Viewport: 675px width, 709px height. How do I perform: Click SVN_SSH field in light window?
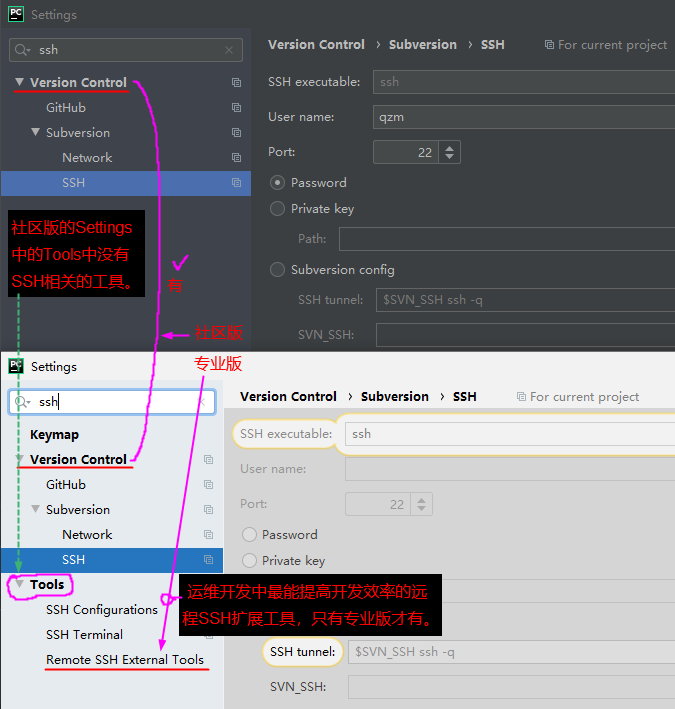point(511,687)
